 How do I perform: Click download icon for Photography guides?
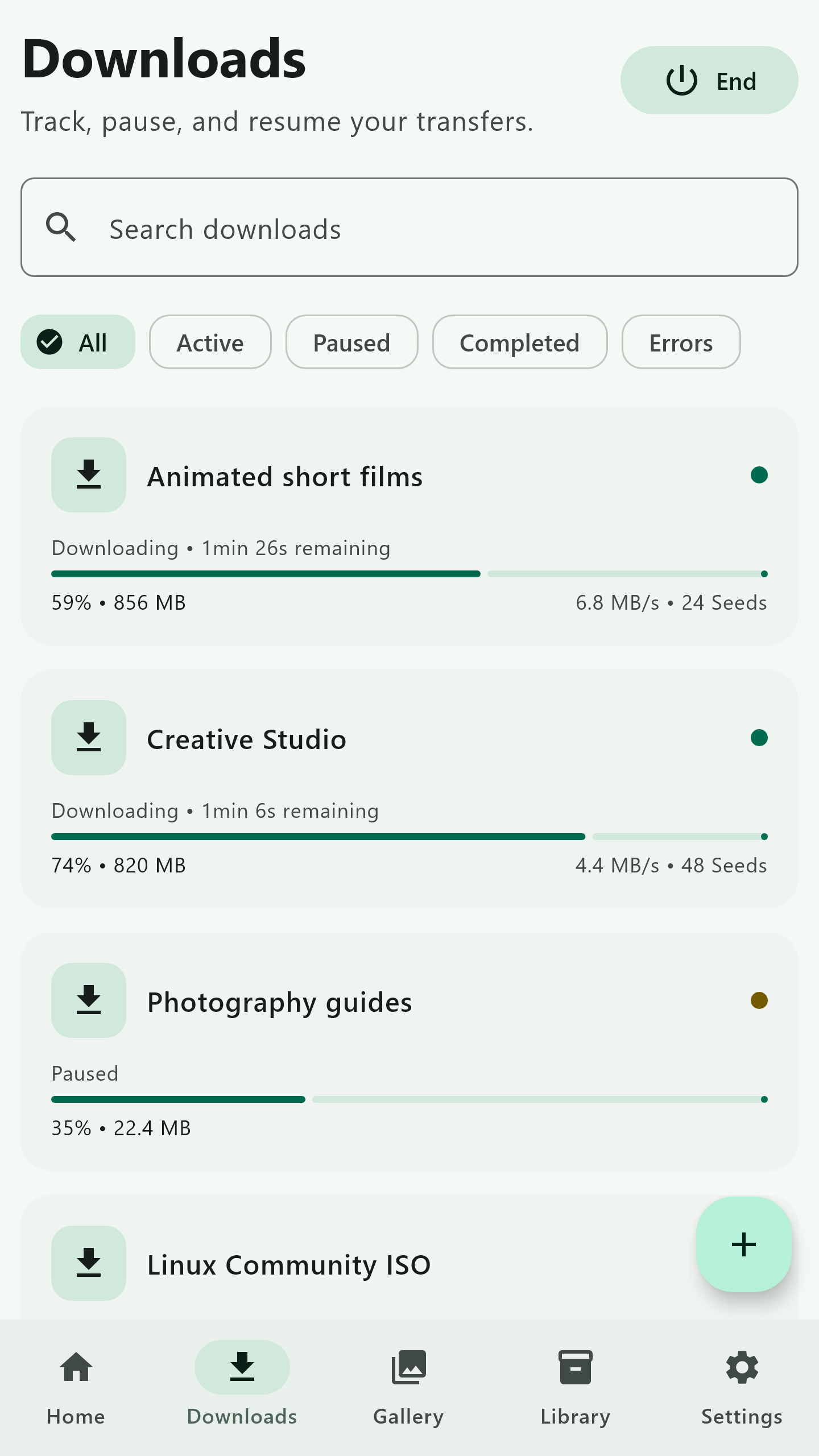point(89,1000)
